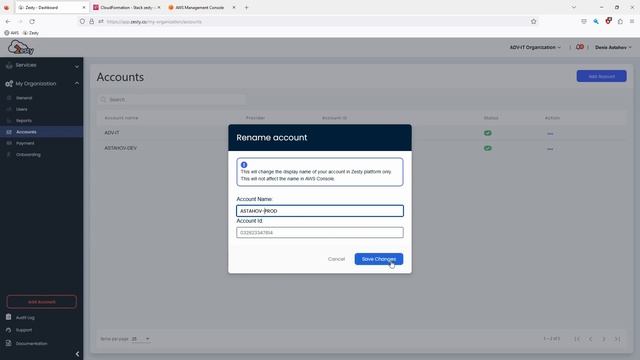The width and height of the screenshot is (640, 360).
Task: Click the ADV-IT account name cell
Action: point(112,133)
